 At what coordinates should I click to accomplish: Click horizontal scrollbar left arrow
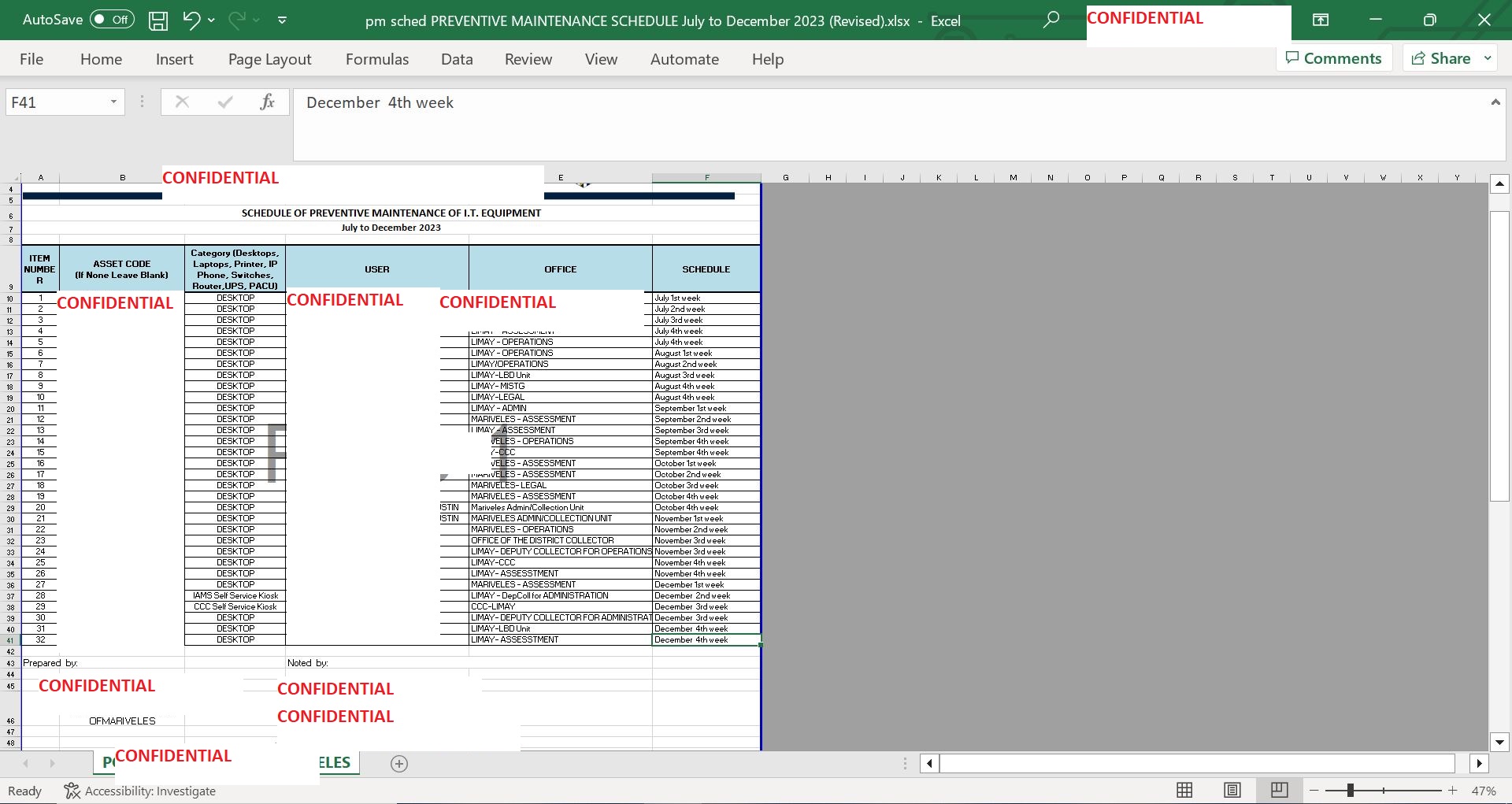[930, 763]
